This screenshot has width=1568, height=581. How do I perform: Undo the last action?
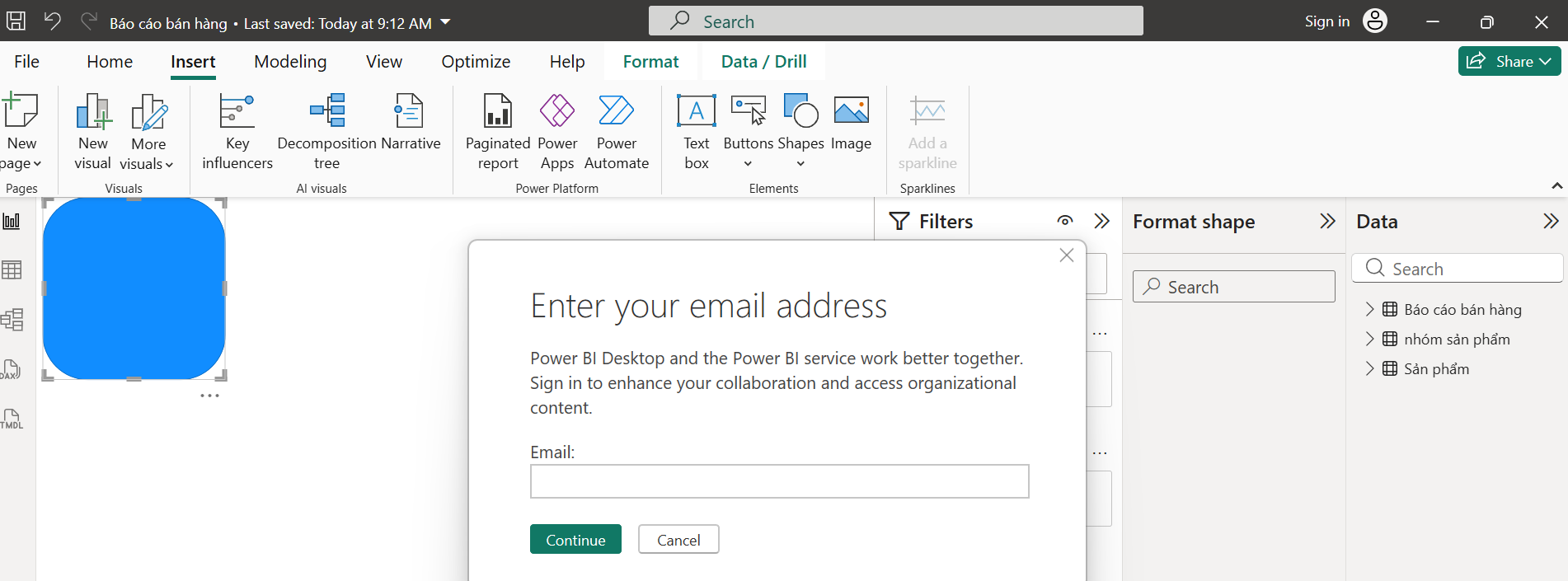(52, 21)
